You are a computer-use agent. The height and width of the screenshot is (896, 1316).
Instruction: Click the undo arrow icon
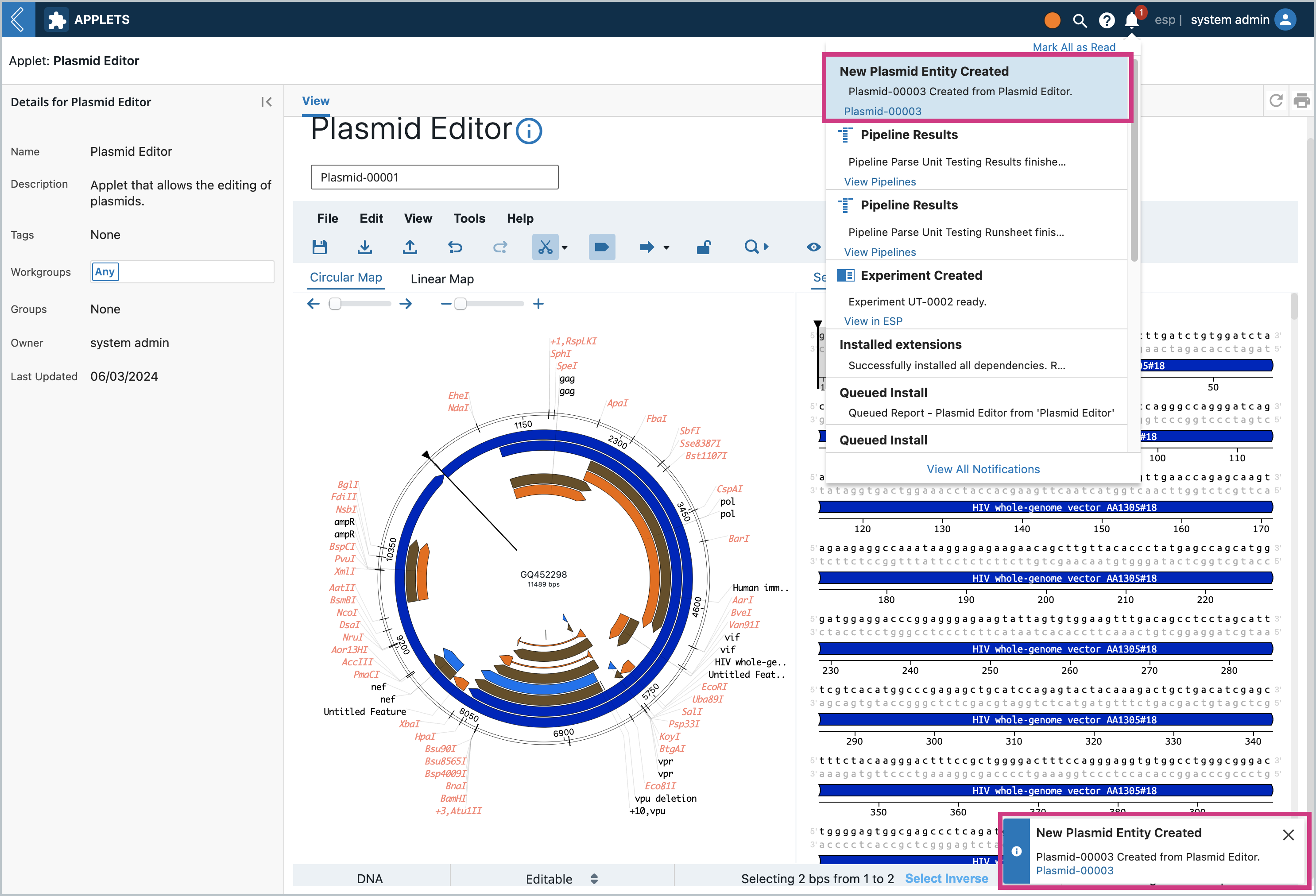[x=455, y=247]
